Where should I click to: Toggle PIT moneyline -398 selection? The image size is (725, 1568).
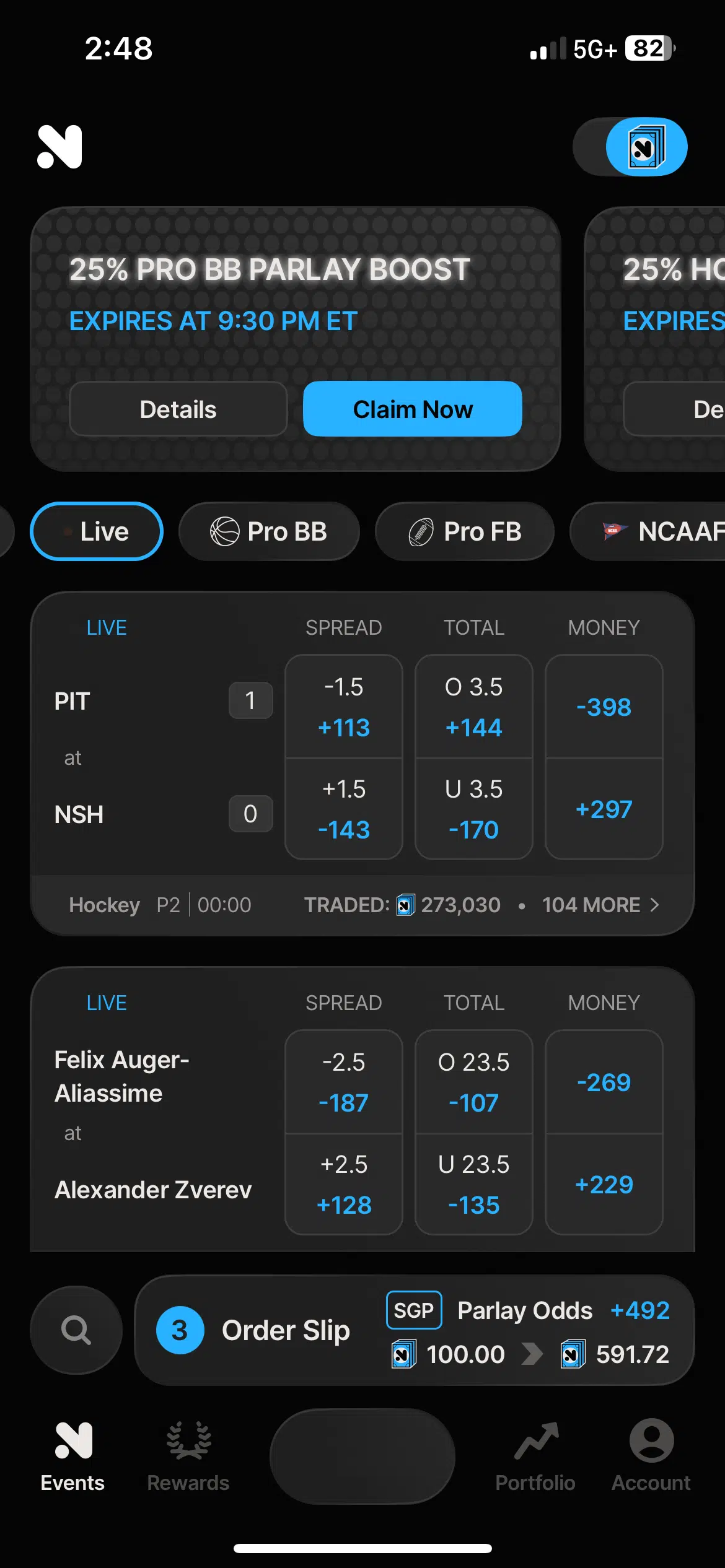pos(604,707)
